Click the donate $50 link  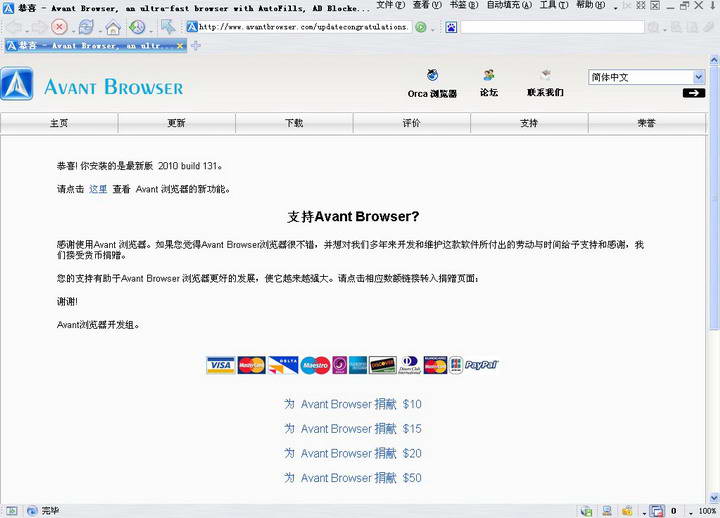click(353, 478)
